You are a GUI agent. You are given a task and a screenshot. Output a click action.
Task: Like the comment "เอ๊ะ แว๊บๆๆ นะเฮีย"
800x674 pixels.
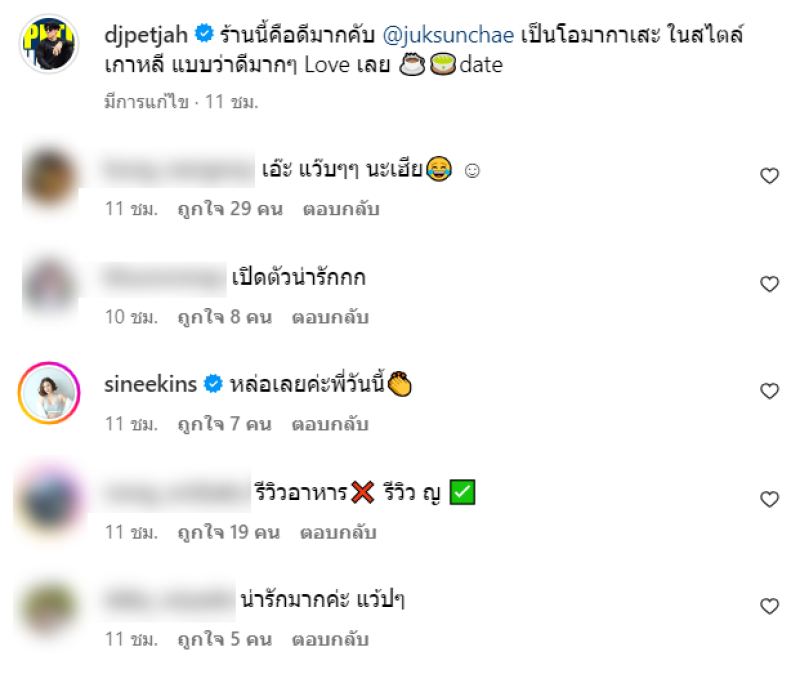tap(769, 176)
